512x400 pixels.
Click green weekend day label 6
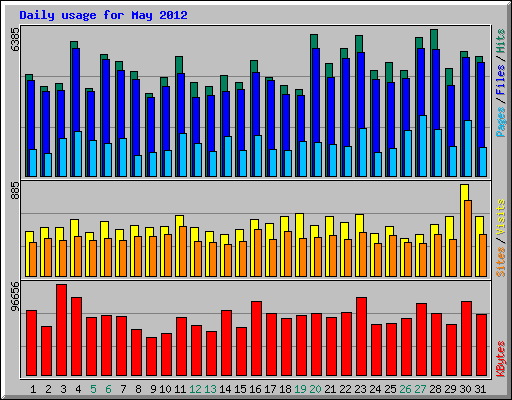[108, 389]
